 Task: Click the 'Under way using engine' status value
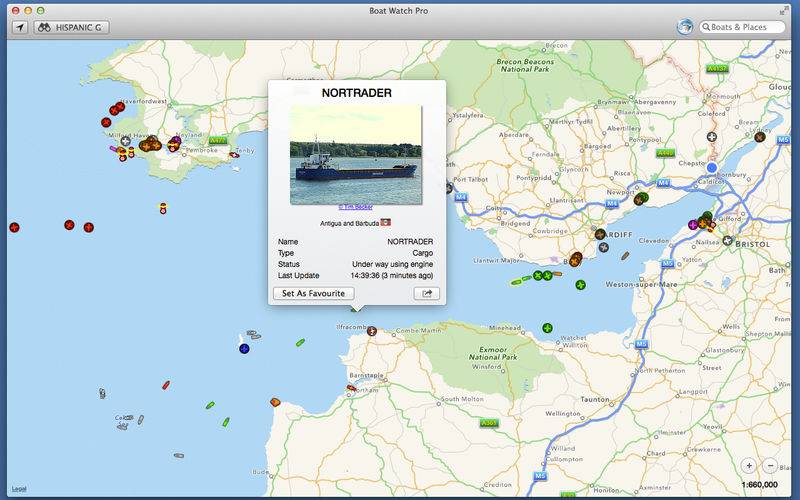(x=392, y=264)
